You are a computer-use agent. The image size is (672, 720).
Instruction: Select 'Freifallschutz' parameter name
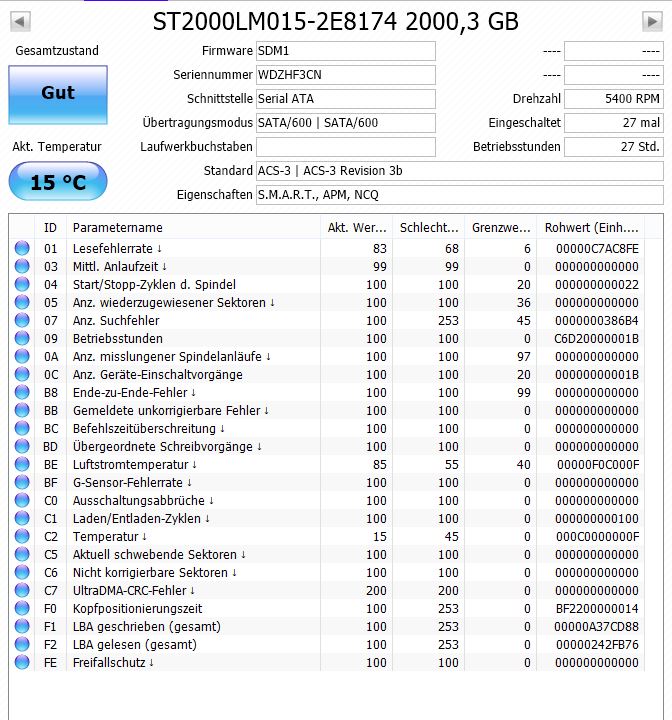[x=109, y=663]
